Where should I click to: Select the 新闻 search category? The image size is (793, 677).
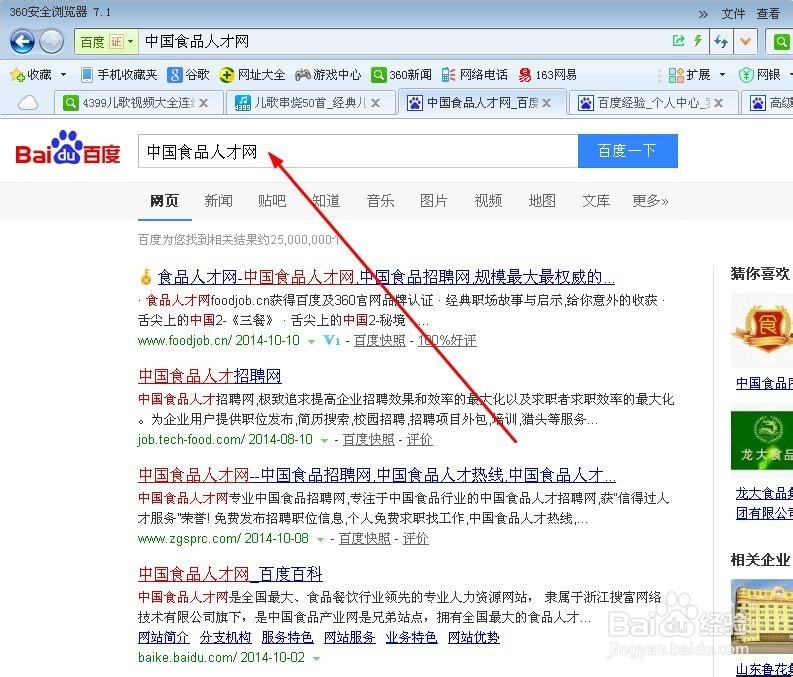(218, 201)
